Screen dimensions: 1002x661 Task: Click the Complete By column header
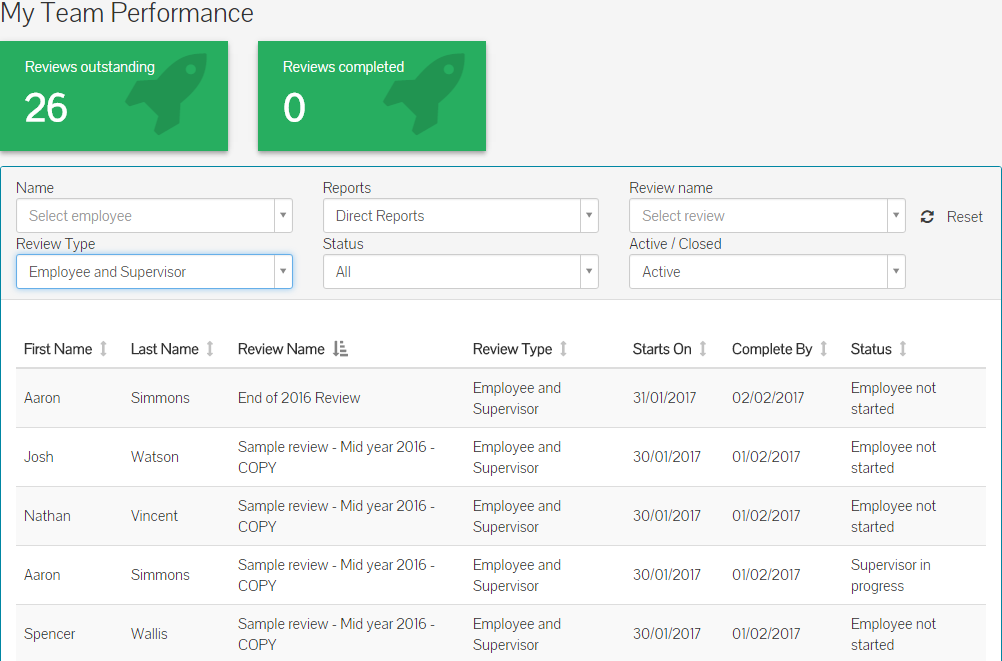point(772,349)
